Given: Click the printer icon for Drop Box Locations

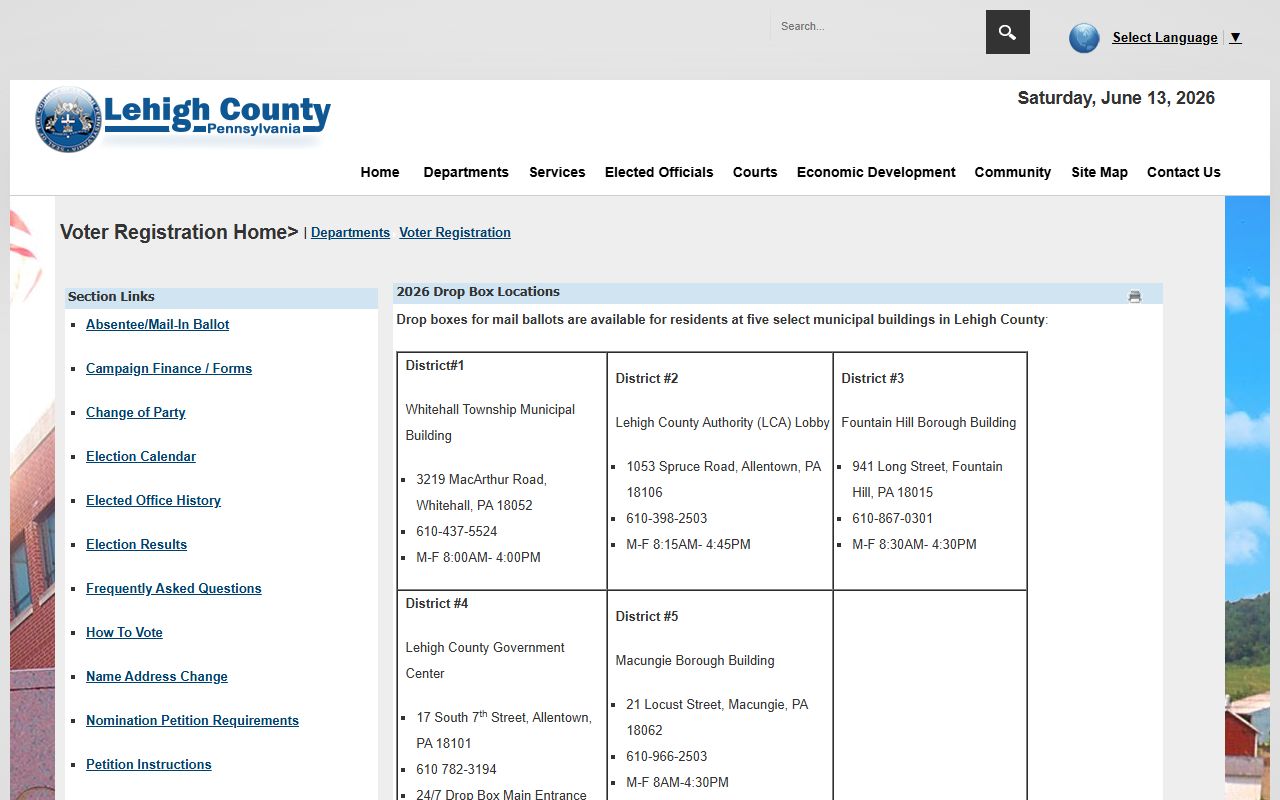Looking at the screenshot, I should pos(1134,296).
